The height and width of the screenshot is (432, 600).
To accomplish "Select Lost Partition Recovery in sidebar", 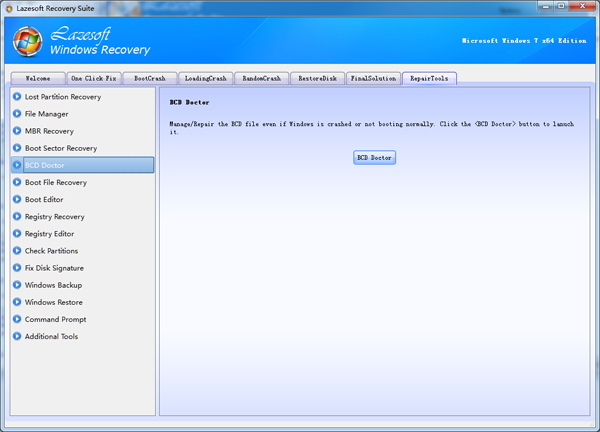I will [x=63, y=97].
